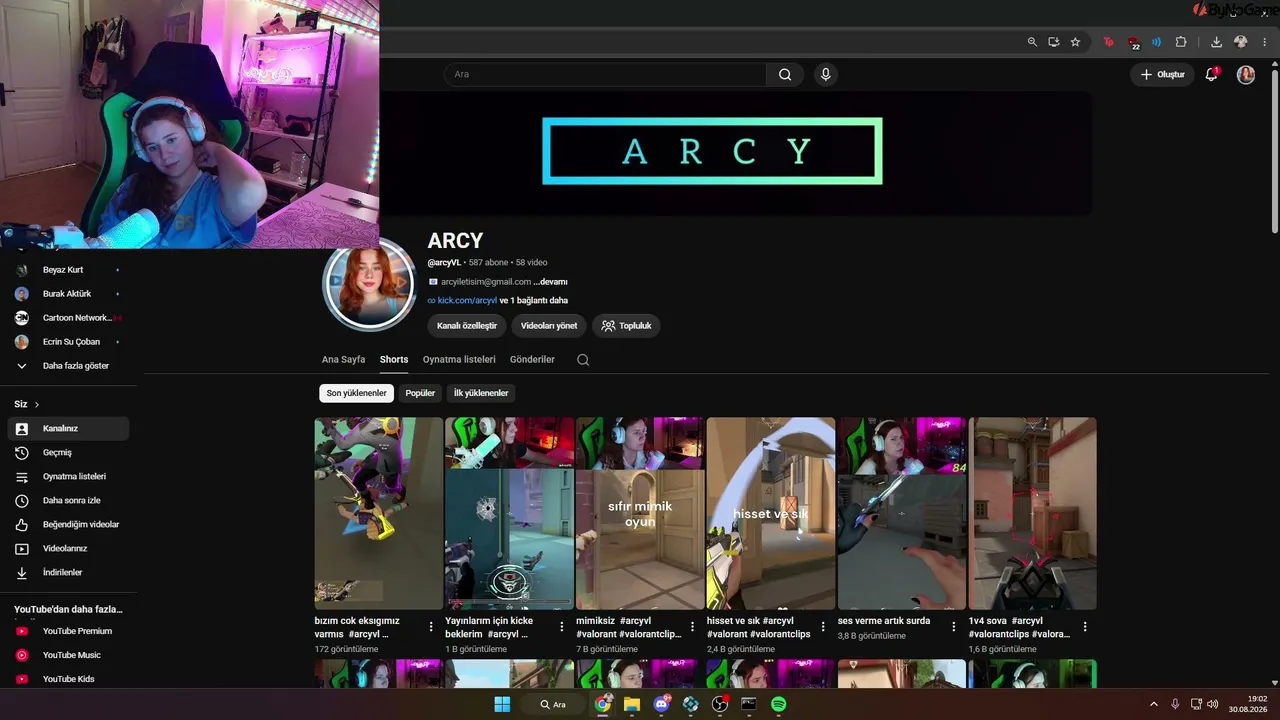Screen dimensions: 1280x720
Task: Select the 'İlk yüklenenler' filter chip
Action: click(x=481, y=393)
